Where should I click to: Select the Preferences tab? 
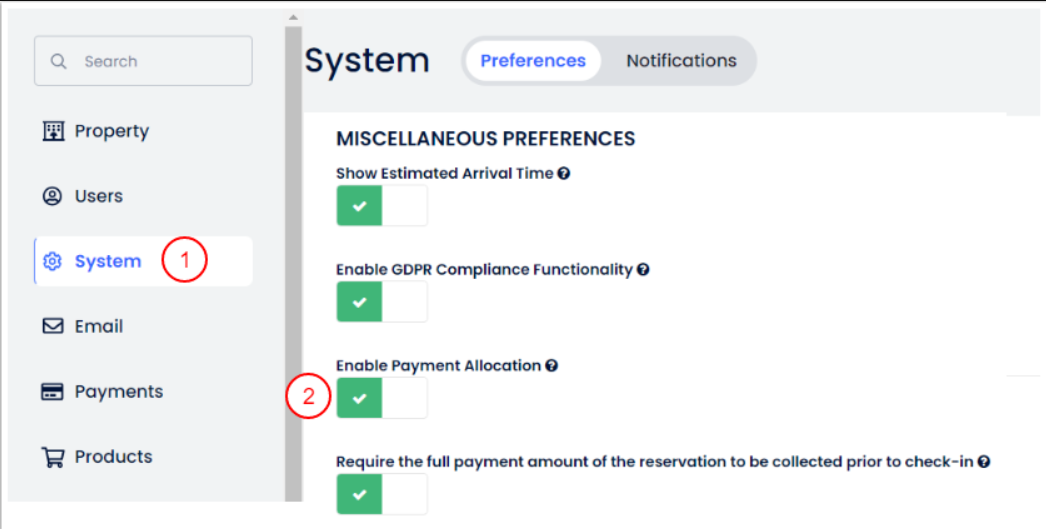[x=533, y=61]
